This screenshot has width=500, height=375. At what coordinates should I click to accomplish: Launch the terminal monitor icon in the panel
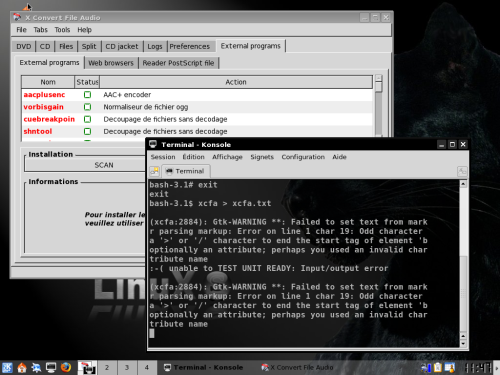coord(51,367)
